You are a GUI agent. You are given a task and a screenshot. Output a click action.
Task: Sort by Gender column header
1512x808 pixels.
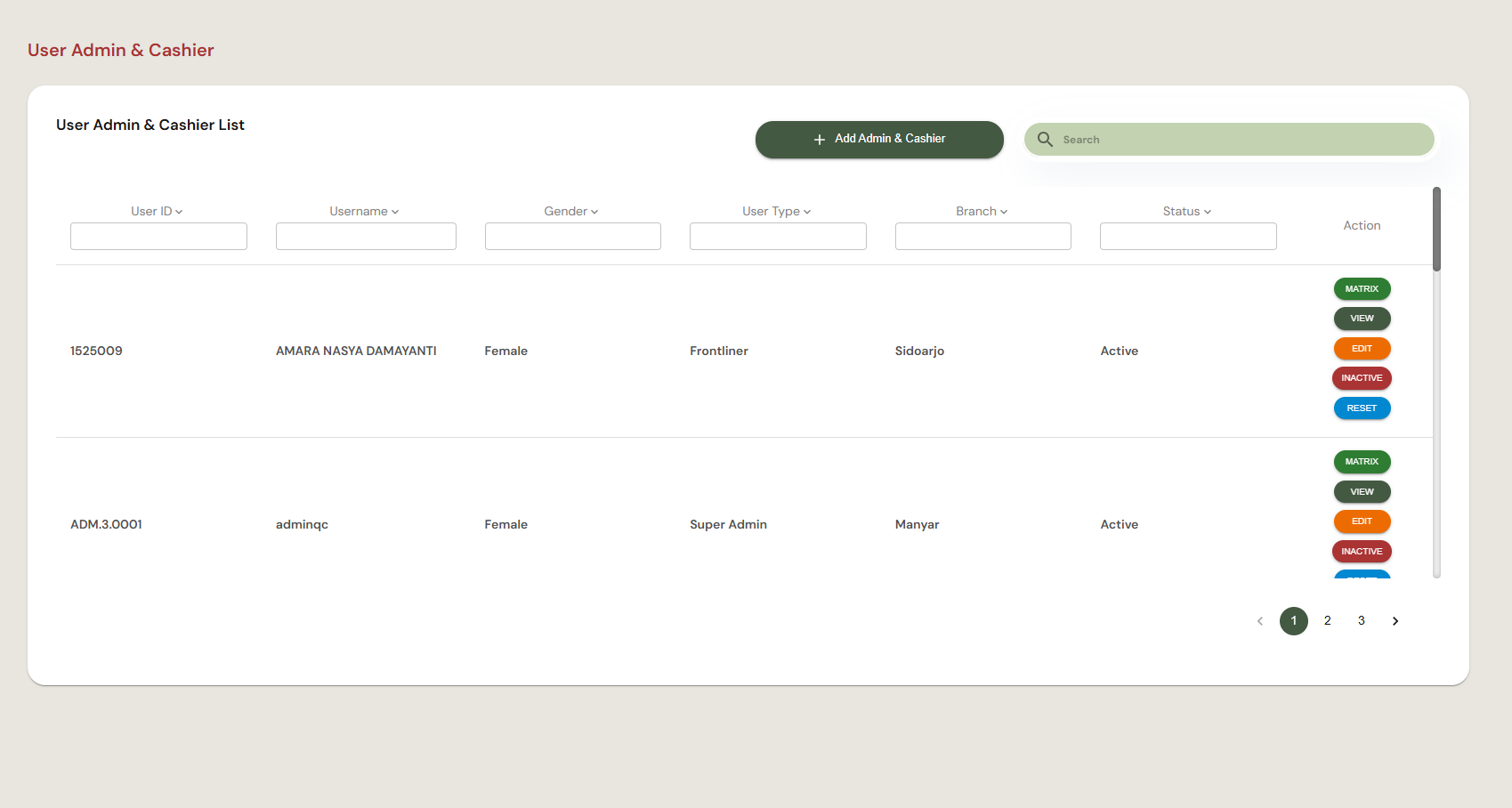pos(571,212)
